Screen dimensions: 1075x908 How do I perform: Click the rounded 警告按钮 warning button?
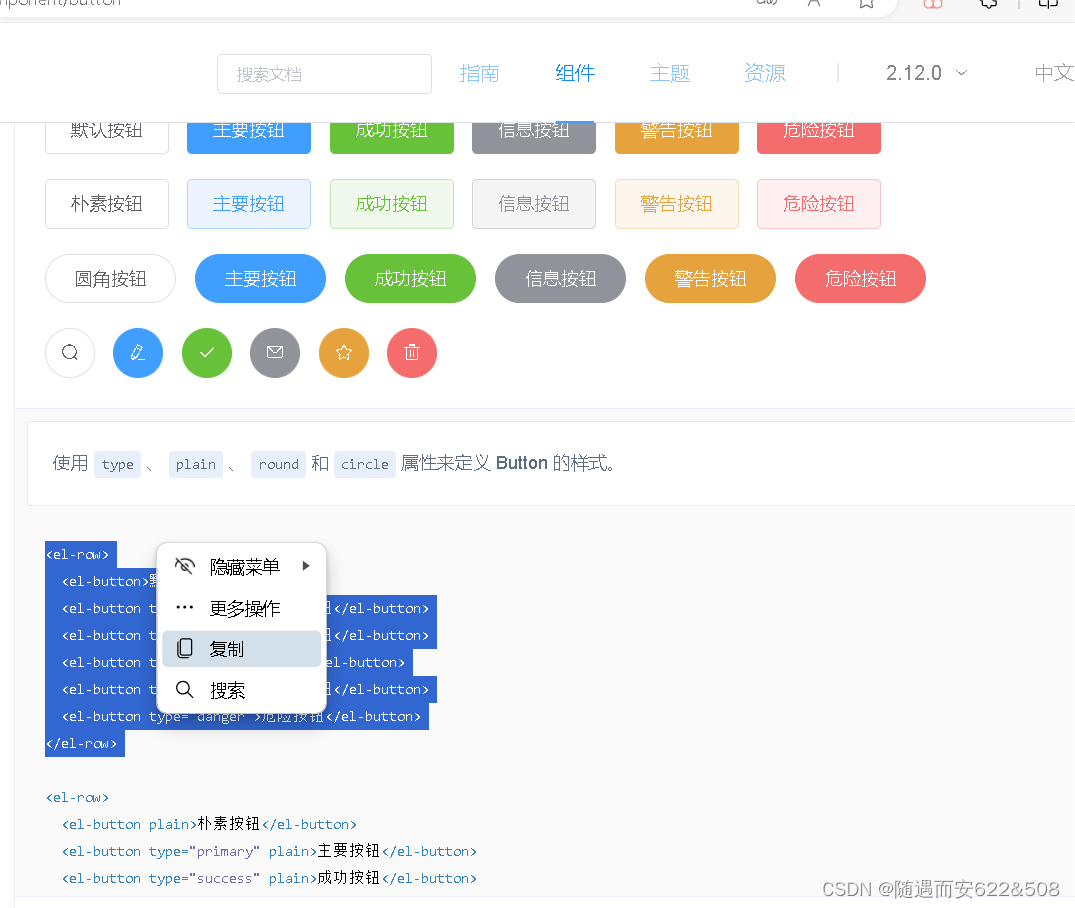(710, 278)
